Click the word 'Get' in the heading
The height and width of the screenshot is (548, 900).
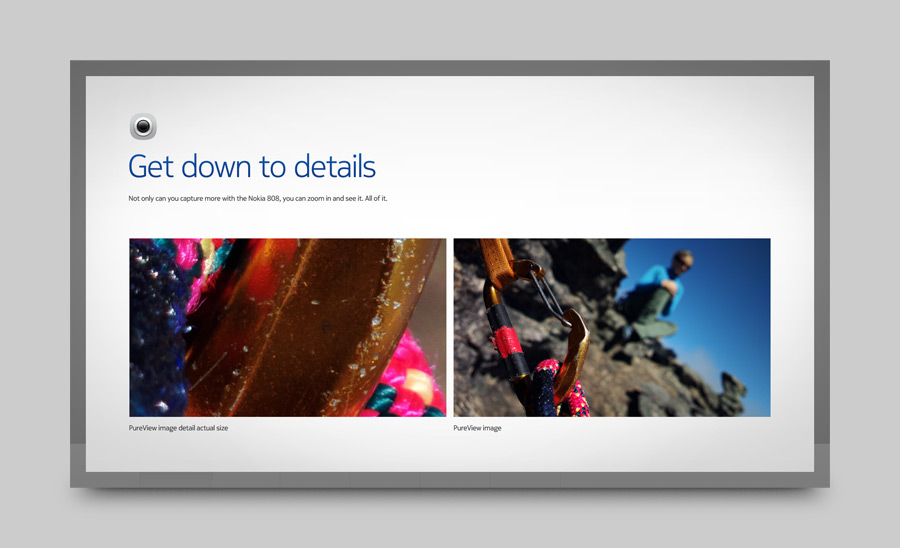151,166
